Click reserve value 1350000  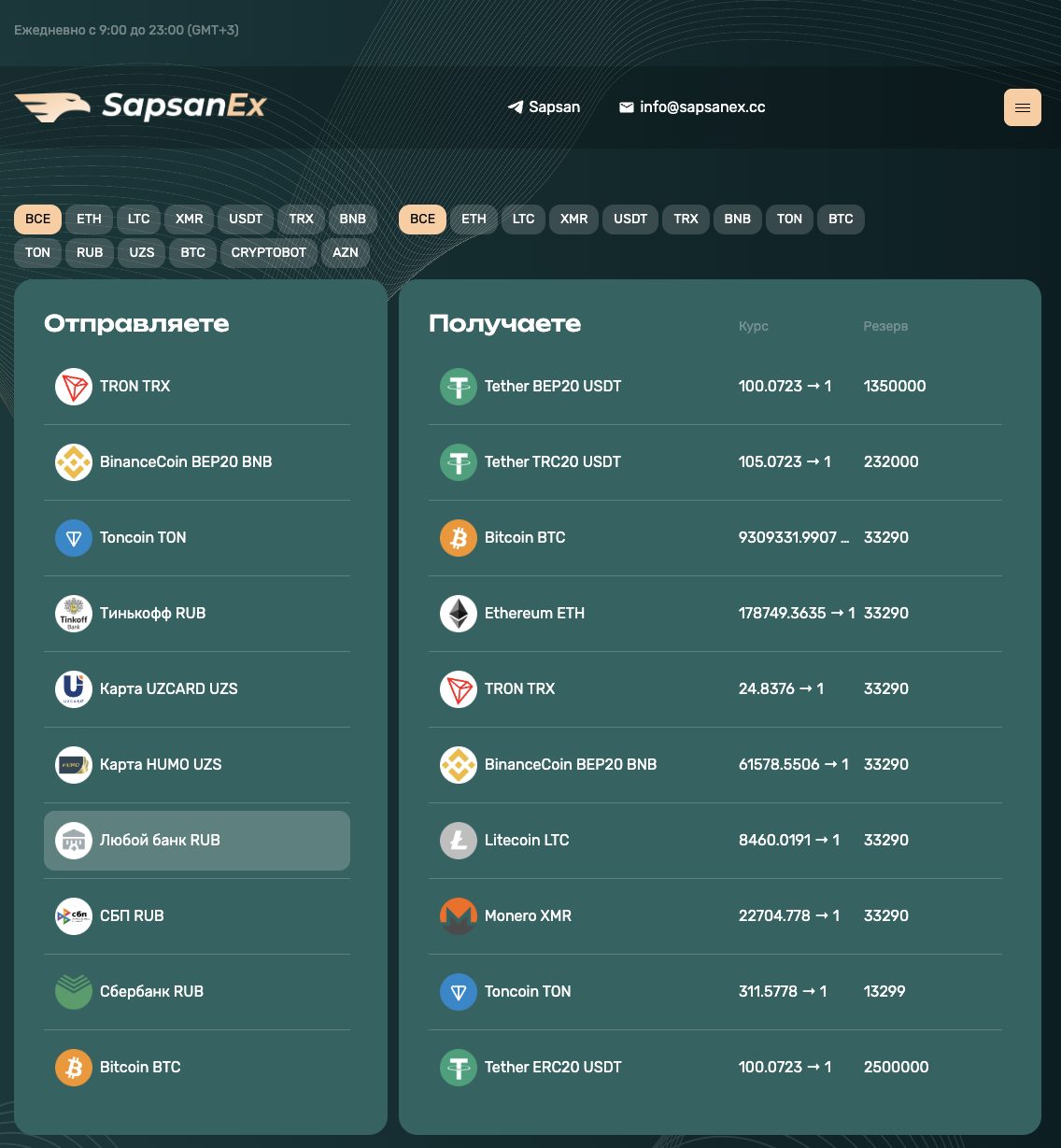(x=895, y=387)
